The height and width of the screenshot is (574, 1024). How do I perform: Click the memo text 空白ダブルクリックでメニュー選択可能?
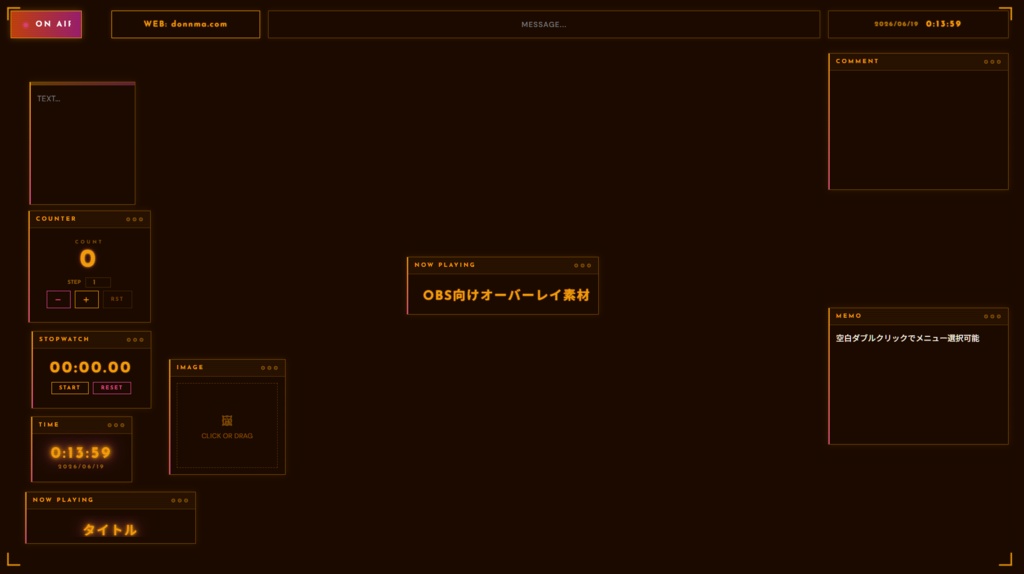[x=907, y=338]
